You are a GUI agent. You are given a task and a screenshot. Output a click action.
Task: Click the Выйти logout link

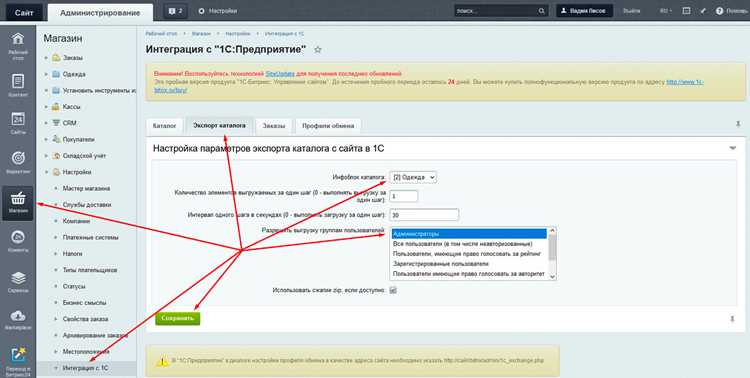(631, 11)
